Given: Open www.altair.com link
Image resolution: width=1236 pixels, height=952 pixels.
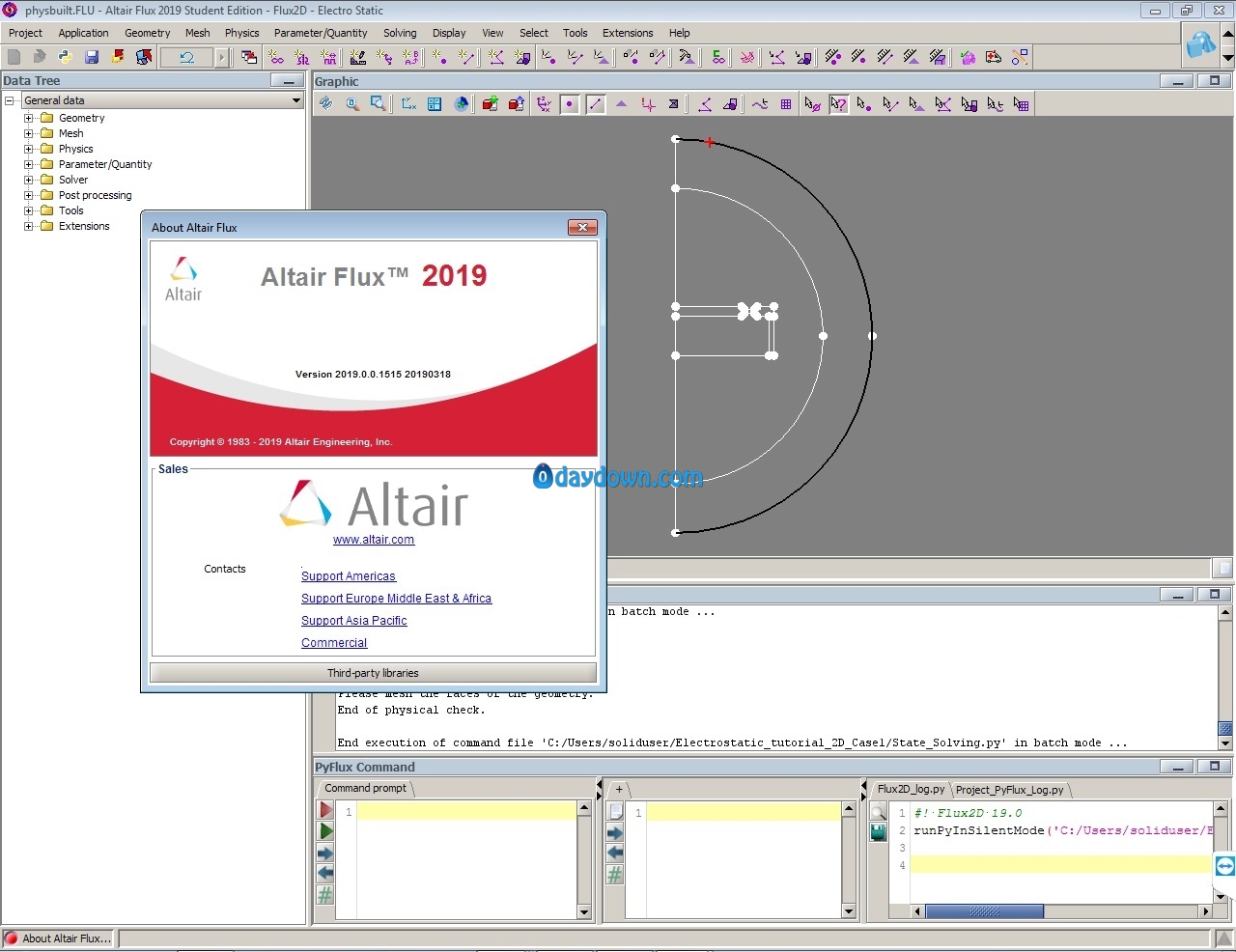Looking at the screenshot, I should tap(374, 540).
